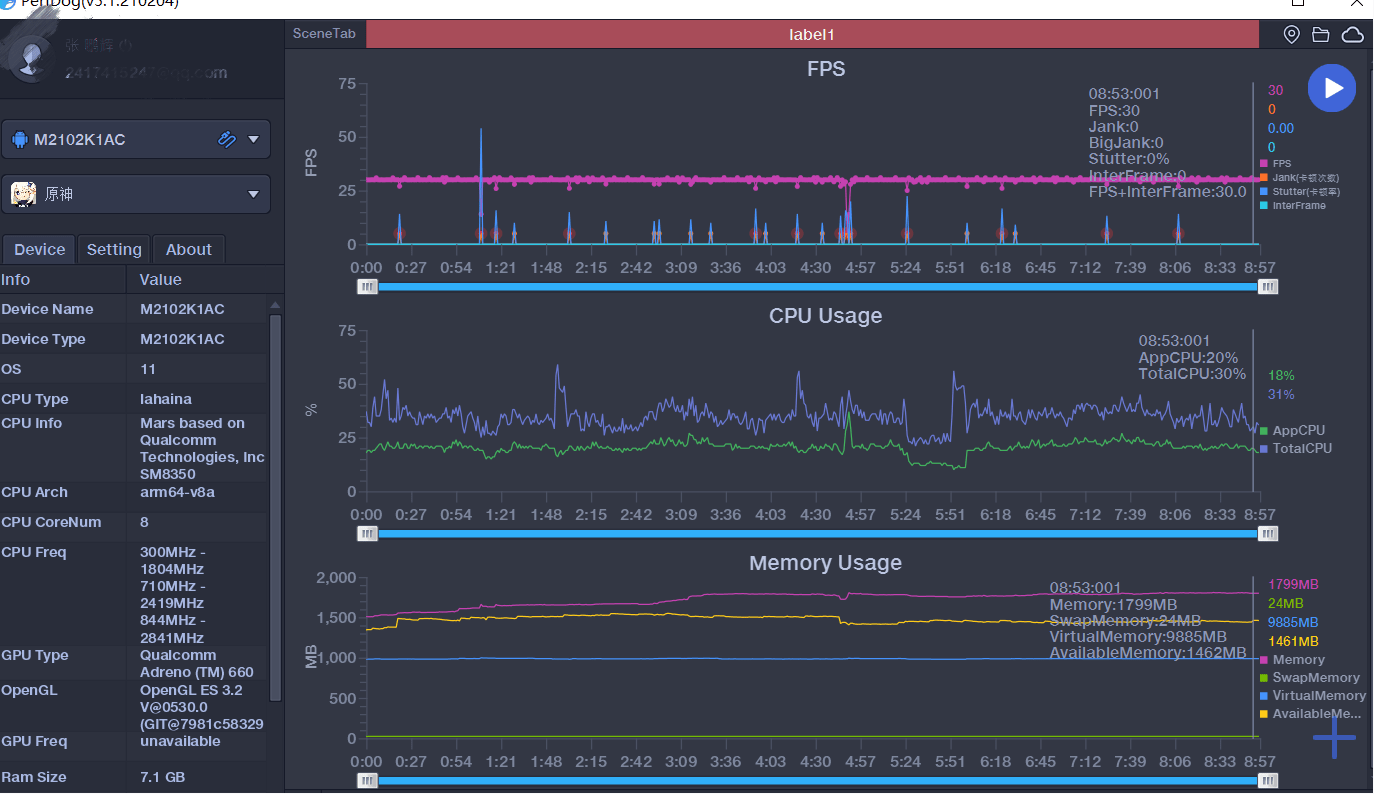Select the GPU Freq unavailable value
This screenshot has width=1374, height=794.
(180, 741)
